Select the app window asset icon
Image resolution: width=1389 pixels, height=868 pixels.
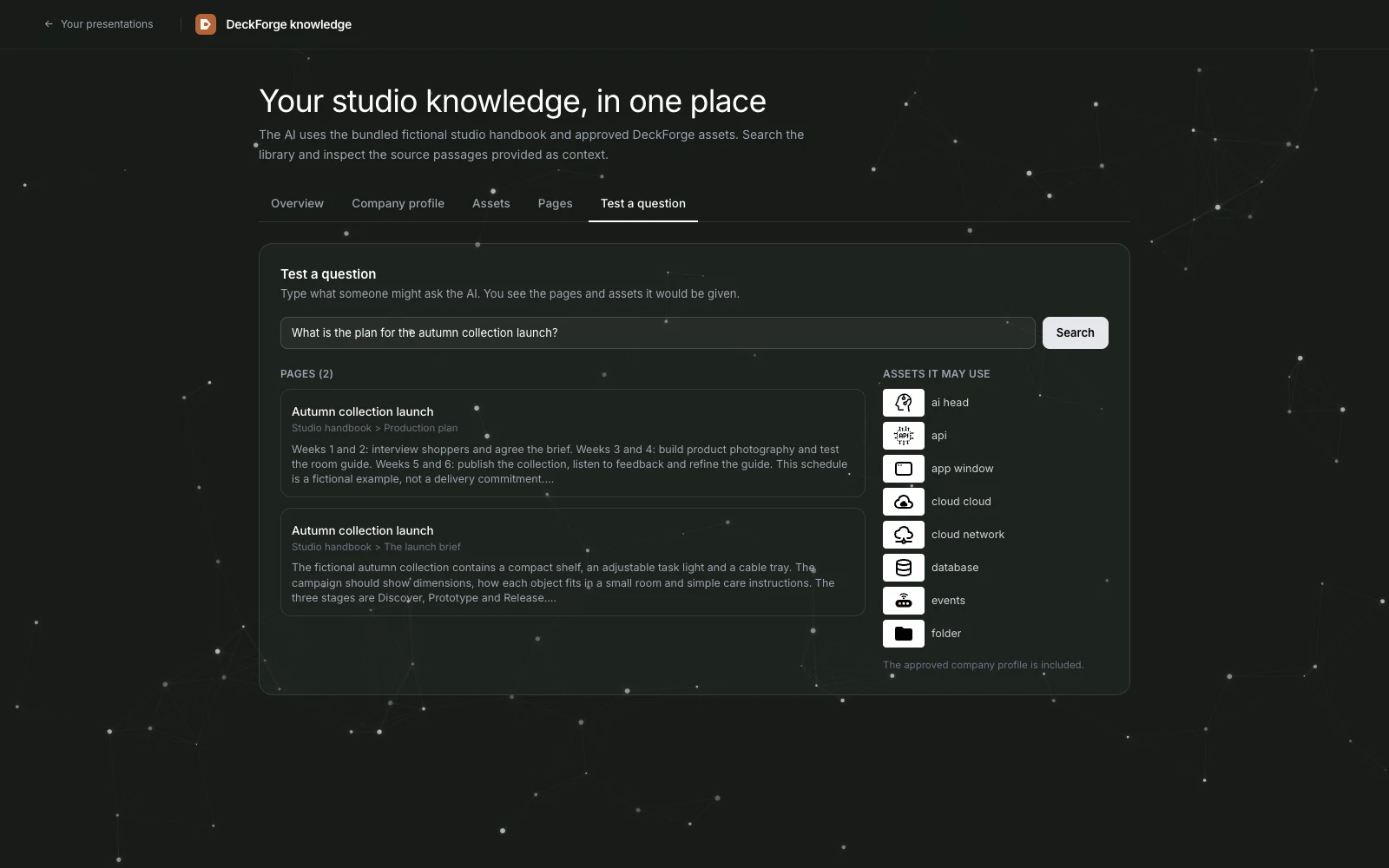(x=903, y=469)
